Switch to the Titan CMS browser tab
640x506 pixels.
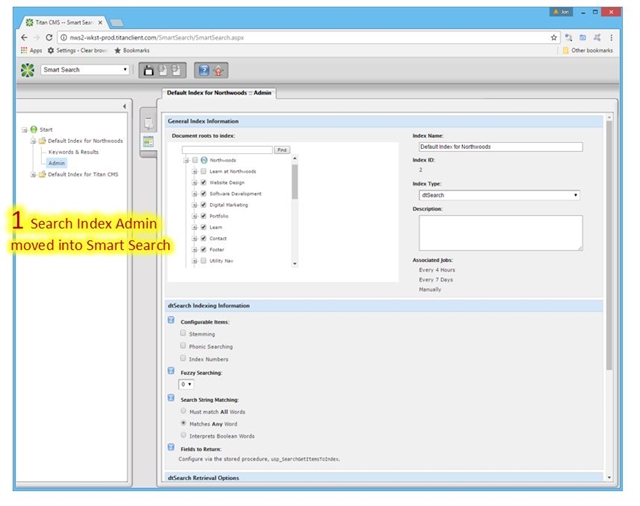point(64,22)
